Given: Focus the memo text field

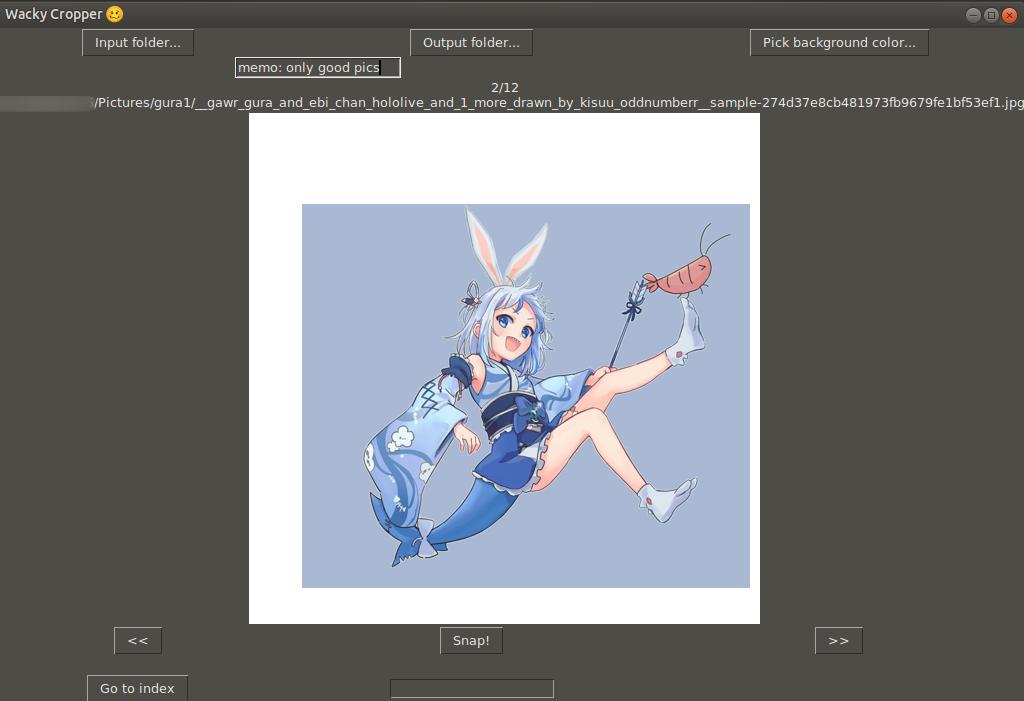Looking at the screenshot, I should pyautogui.click(x=318, y=67).
